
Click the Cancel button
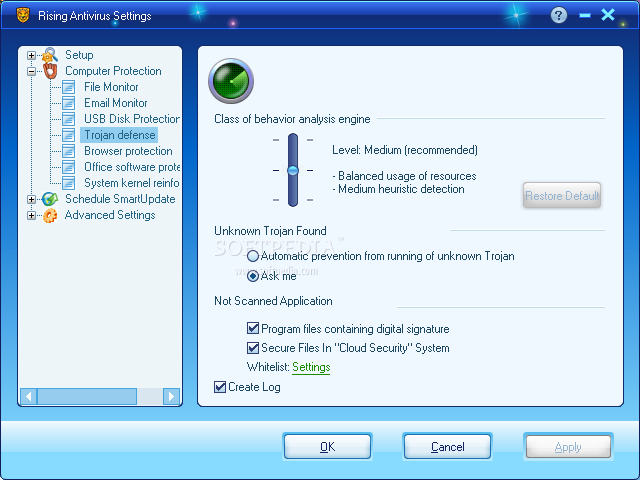(x=447, y=447)
